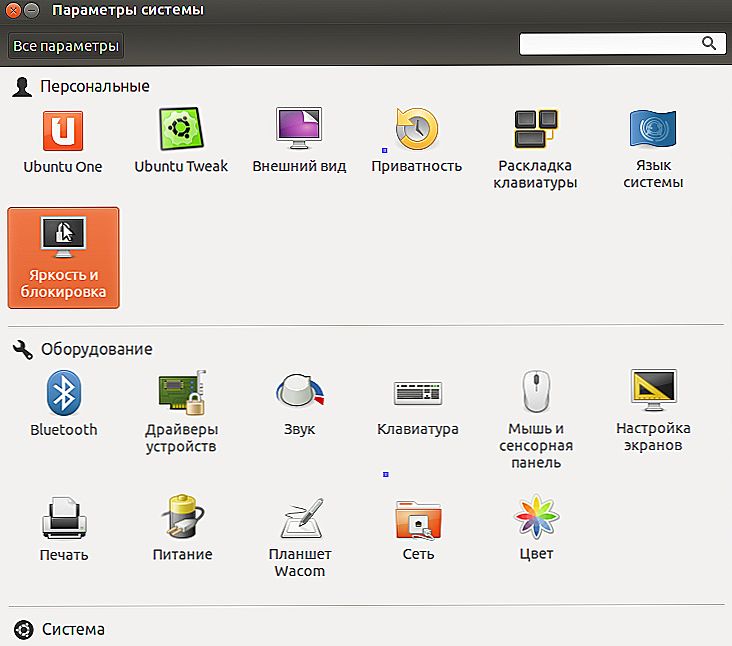
Task: Open Мышь и сенсорная панель settings
Action: click(536, 420)
